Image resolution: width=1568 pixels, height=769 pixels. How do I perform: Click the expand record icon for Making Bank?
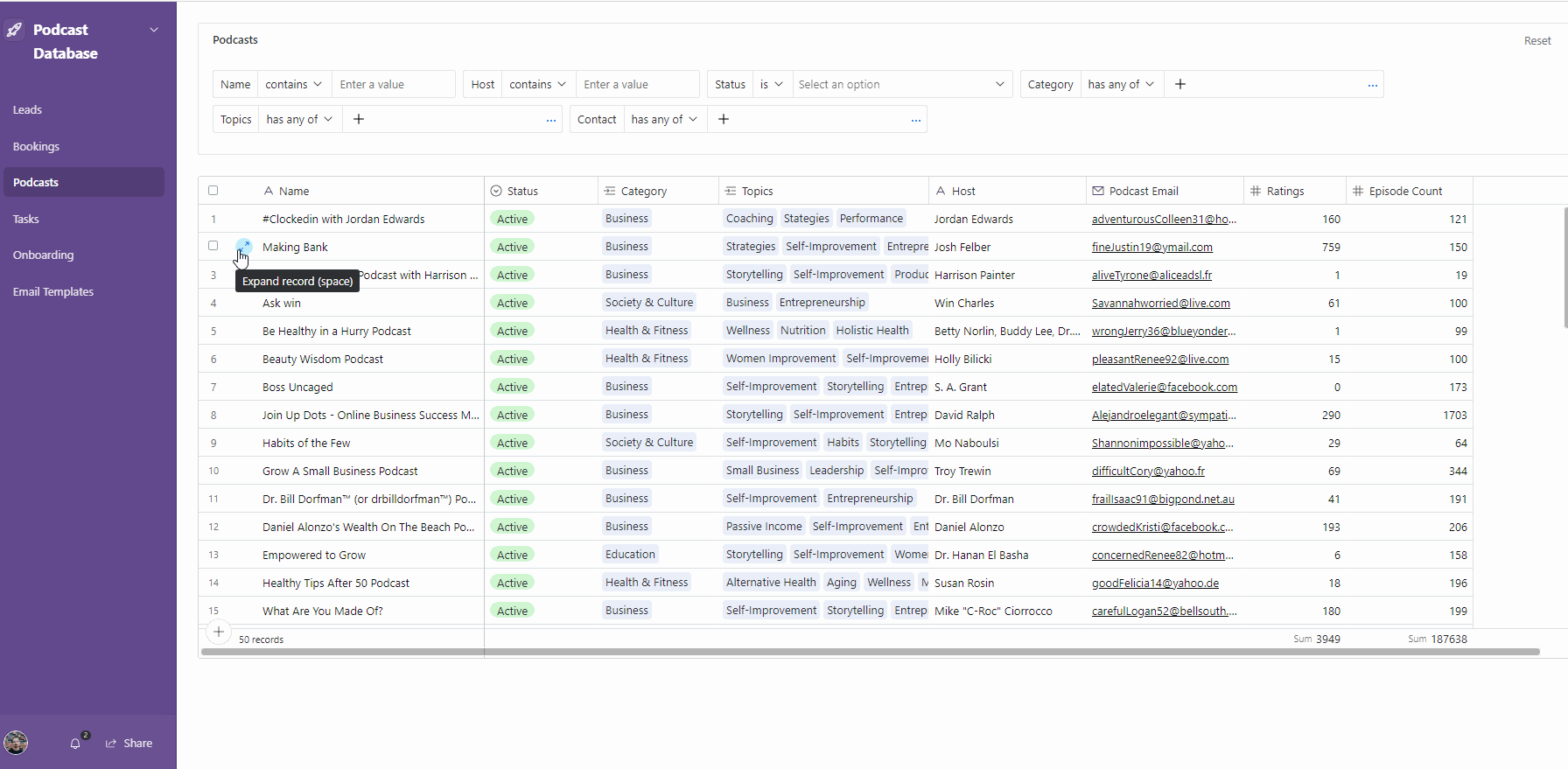tap(244, 246)
